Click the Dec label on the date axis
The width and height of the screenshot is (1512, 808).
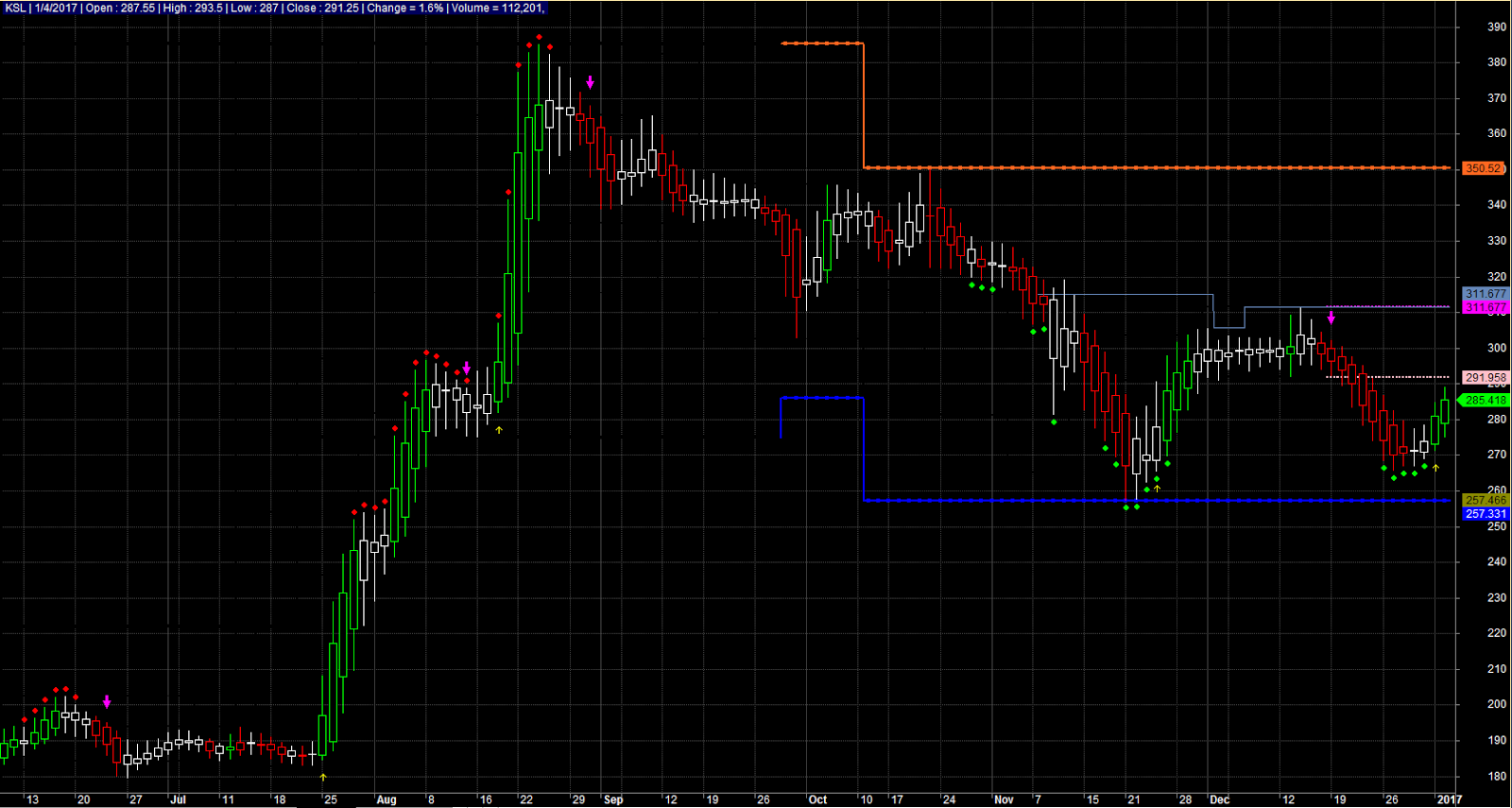click(1220, 799)
